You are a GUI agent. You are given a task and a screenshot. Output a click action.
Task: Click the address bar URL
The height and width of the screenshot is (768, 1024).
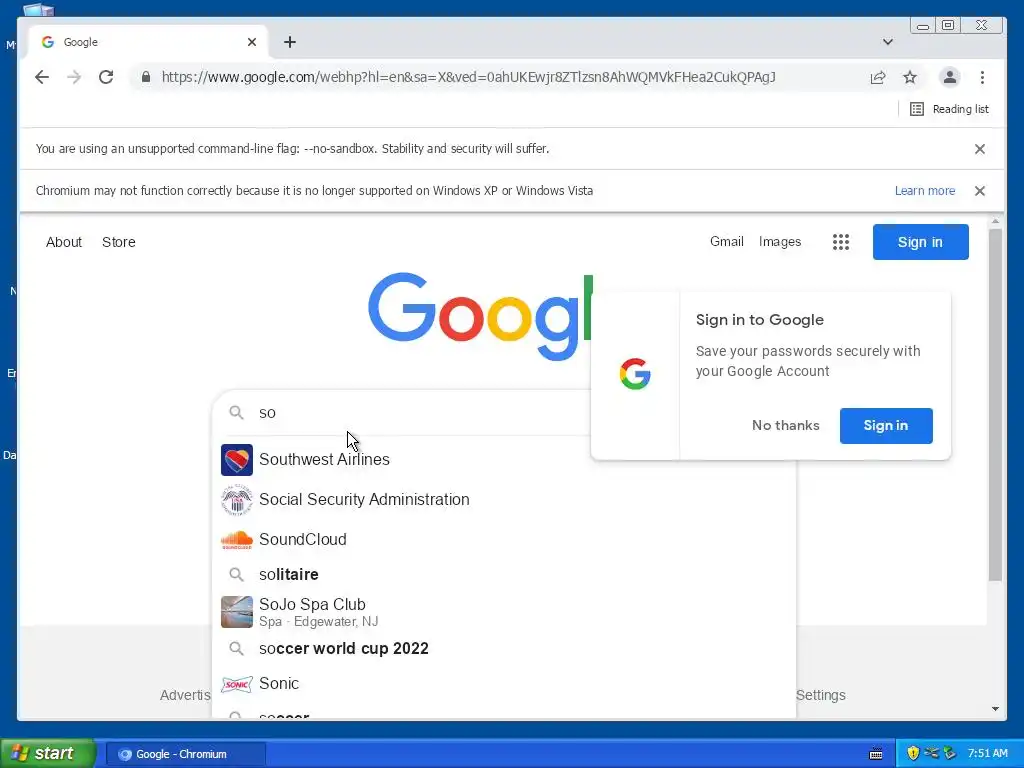pyautogui.click(x=468, y=77)
